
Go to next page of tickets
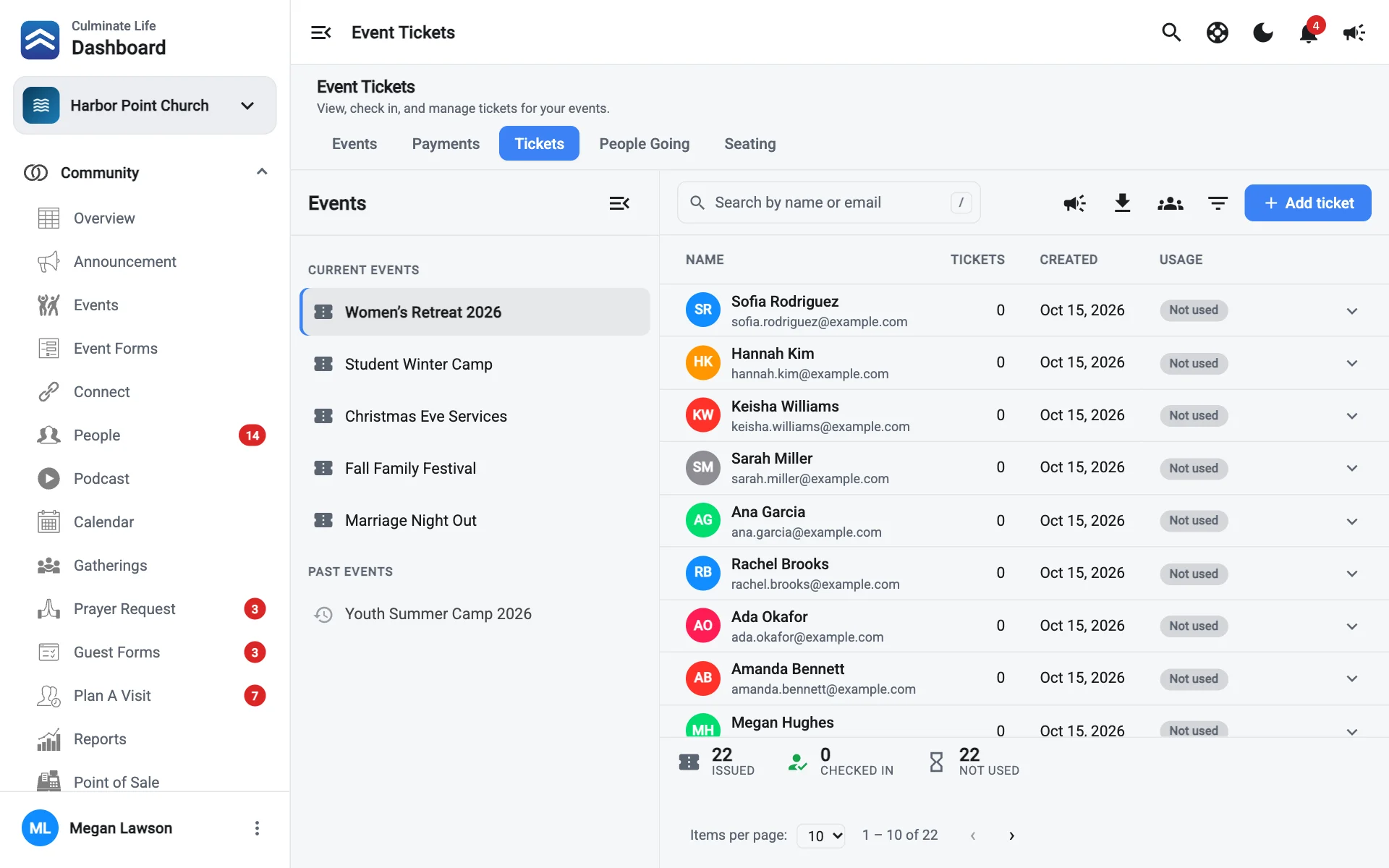click(1011, 835)
